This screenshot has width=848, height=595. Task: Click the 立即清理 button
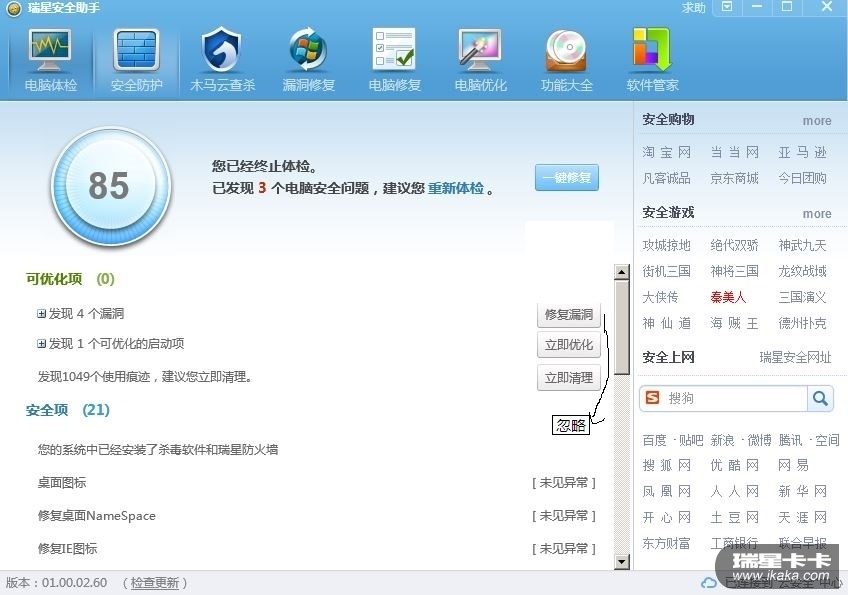pyautogui.click(x=569, y=378)
